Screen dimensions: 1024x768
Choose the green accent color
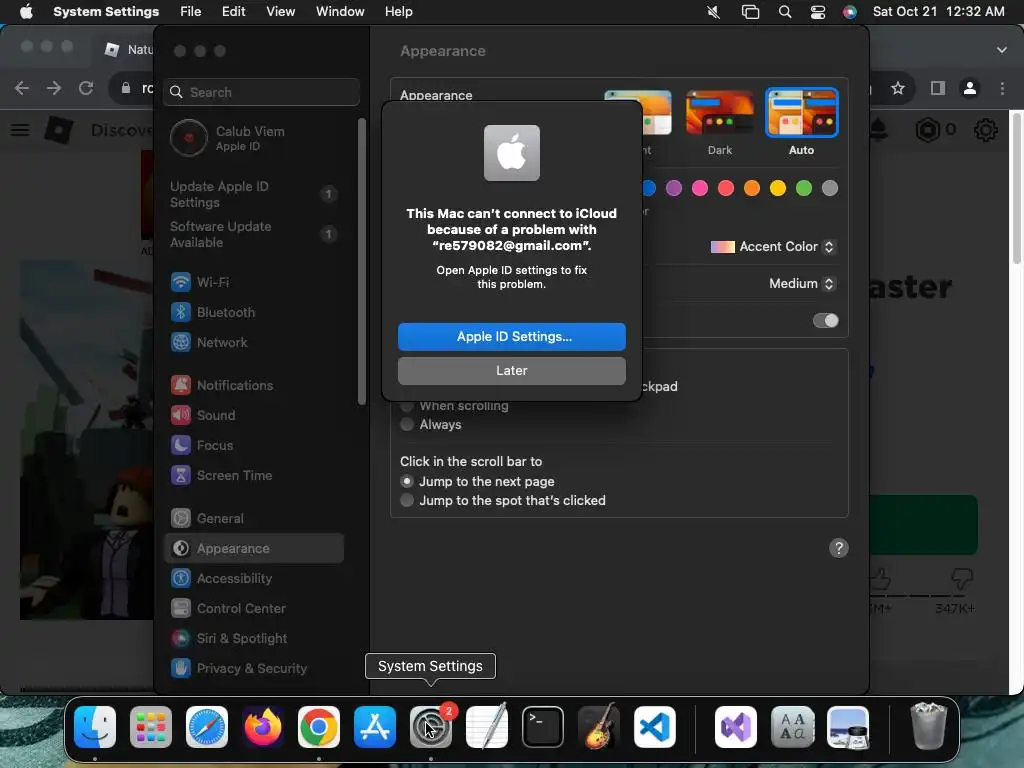point(804,188)
